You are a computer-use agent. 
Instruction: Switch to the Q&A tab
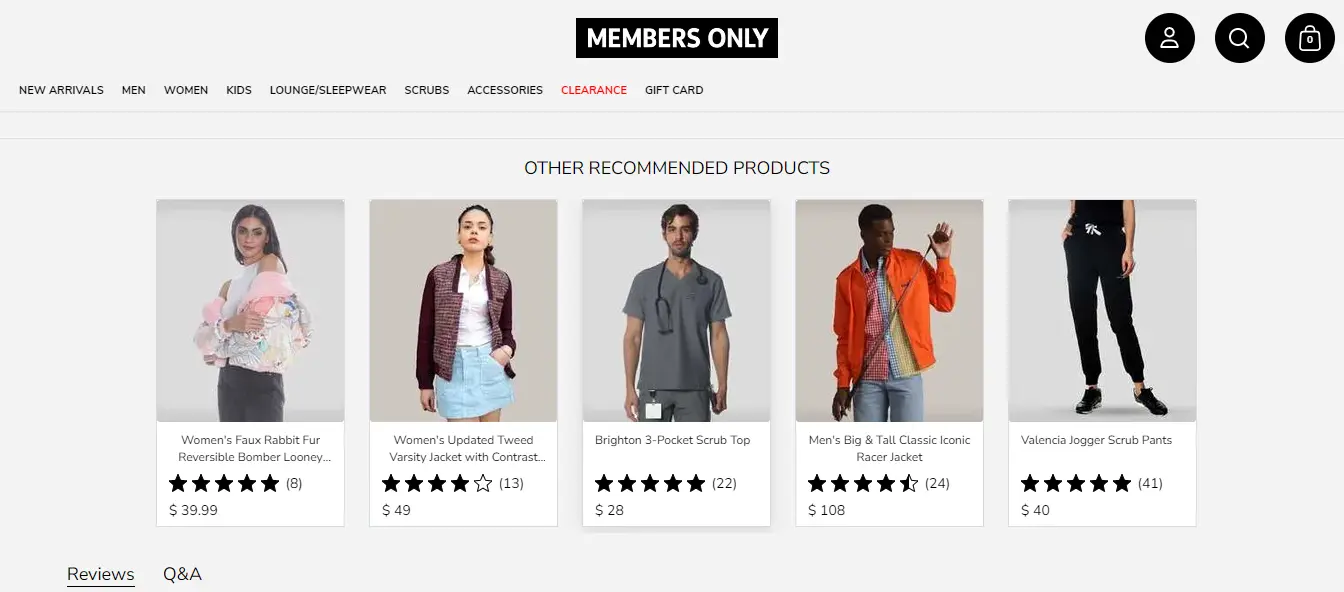click(182, 574)
